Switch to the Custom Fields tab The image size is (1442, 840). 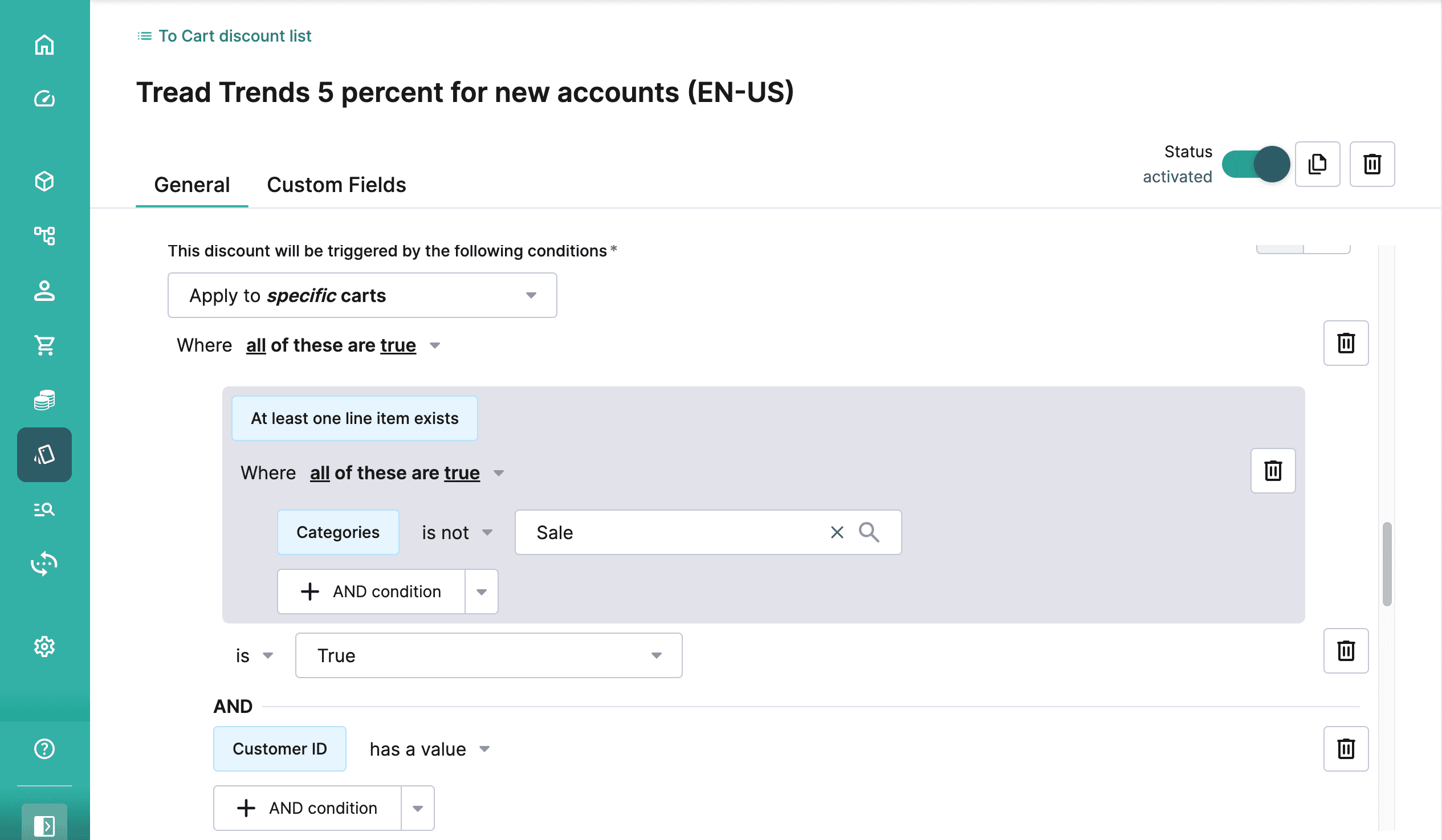pyautogui.click(x=336, y=185)
